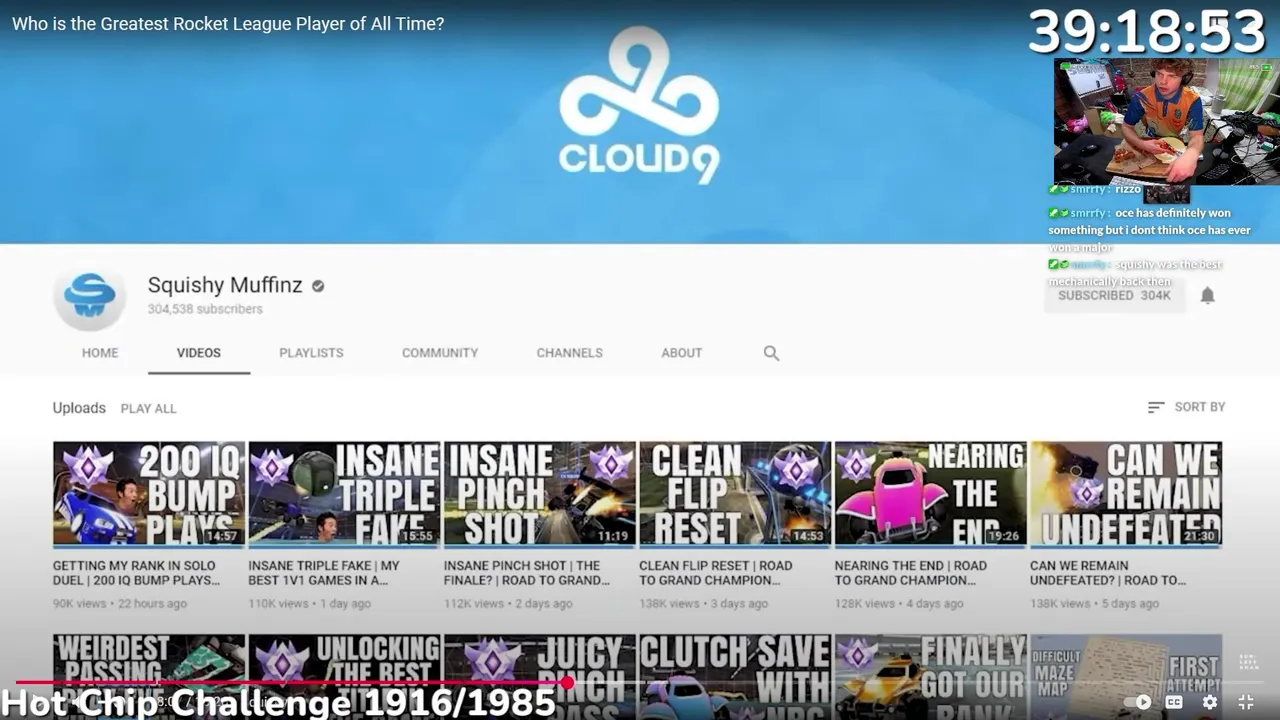Click the Sort By icon

click(x=1156, y=407)
